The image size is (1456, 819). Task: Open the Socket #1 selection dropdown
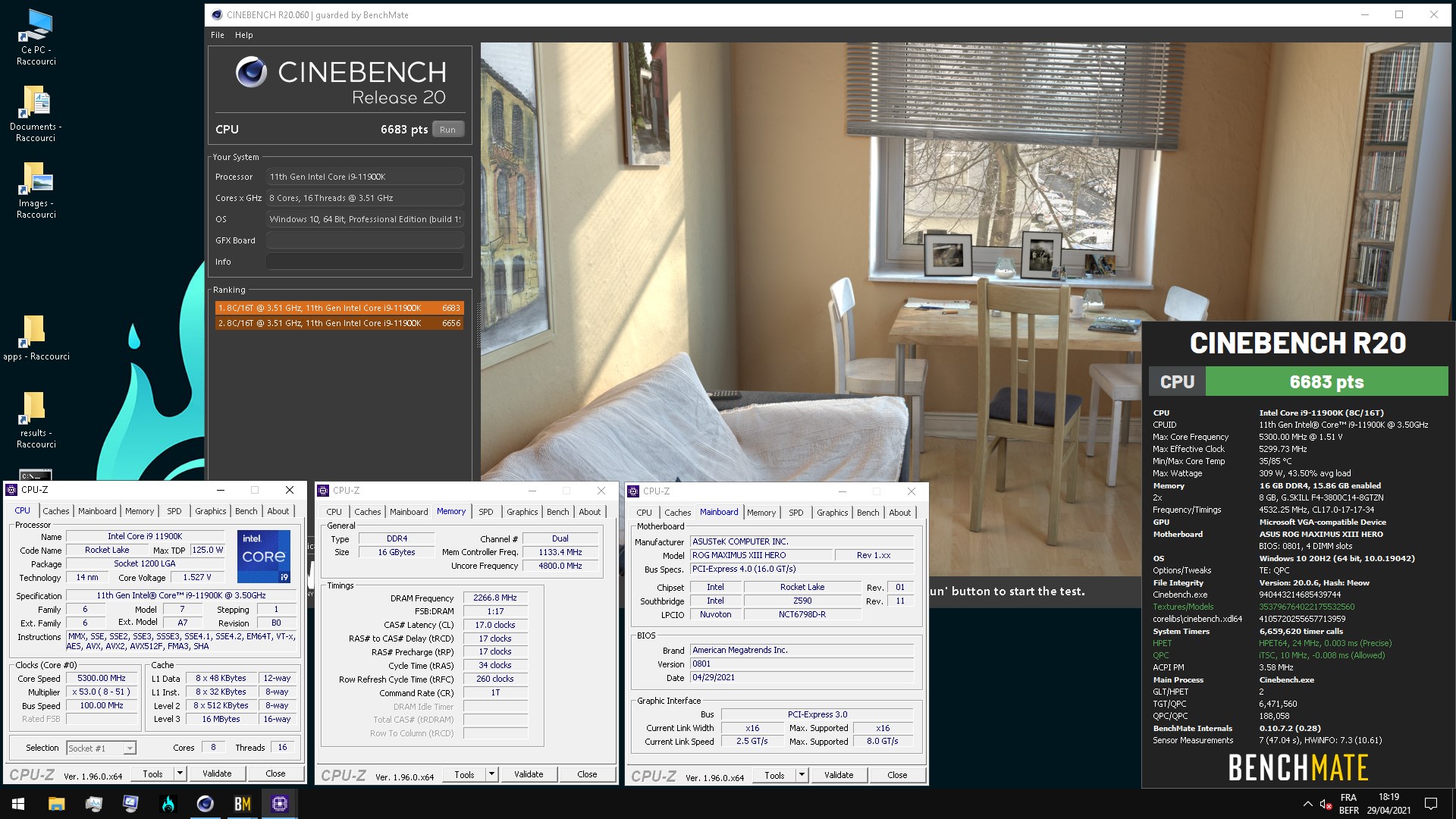coord(101,748)
